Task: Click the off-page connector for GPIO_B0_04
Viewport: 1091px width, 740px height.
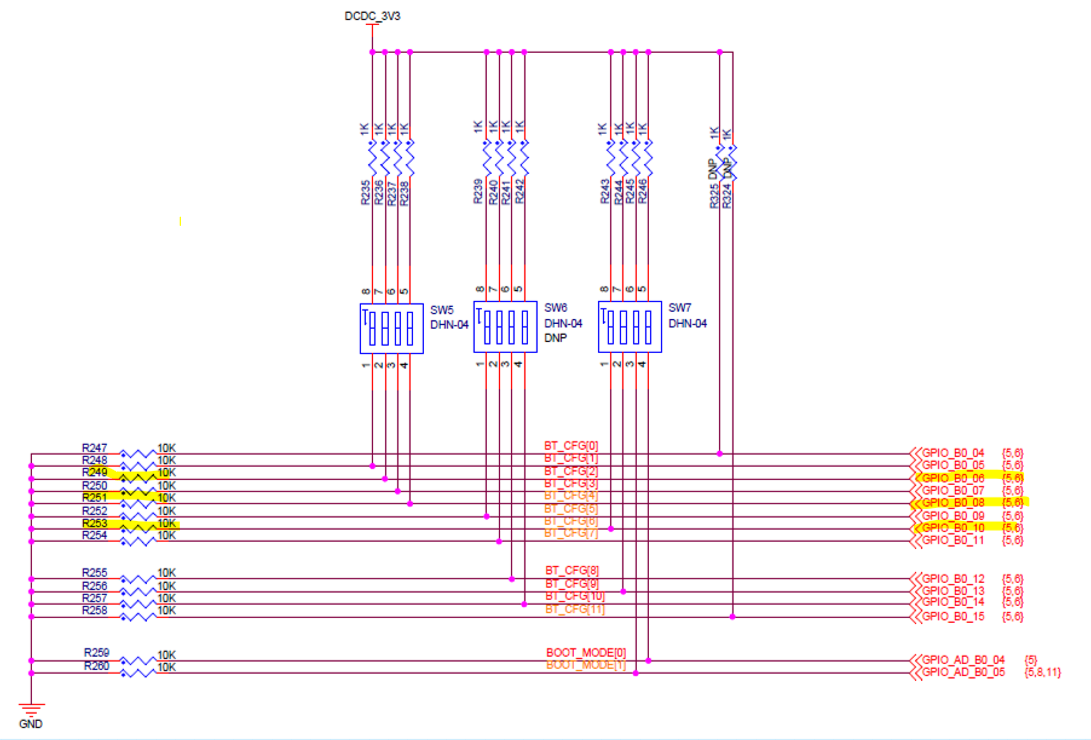Action: point(952,453)
